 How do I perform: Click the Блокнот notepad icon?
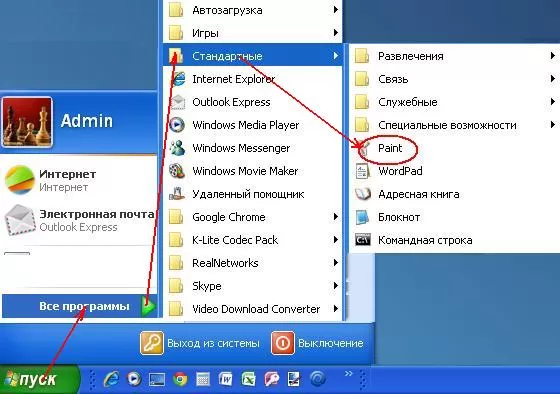point(362,217)
